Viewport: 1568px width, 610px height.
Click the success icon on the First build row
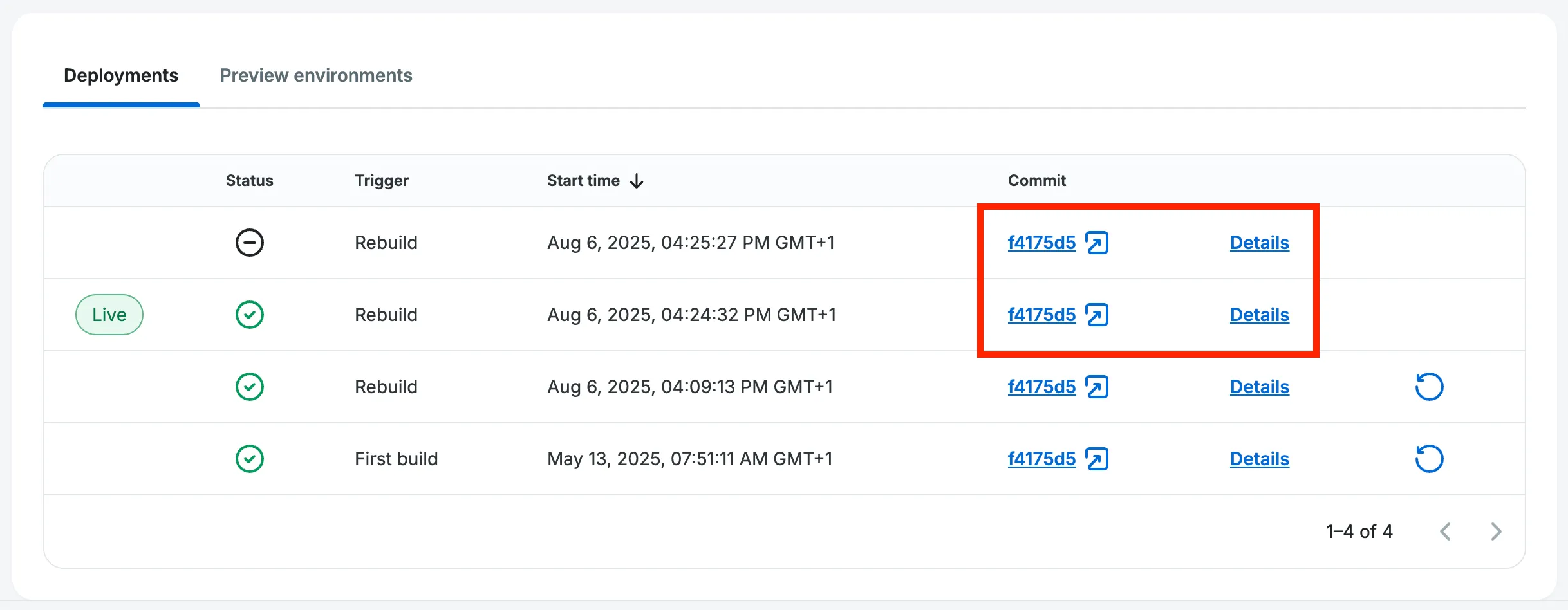(249, 459)
